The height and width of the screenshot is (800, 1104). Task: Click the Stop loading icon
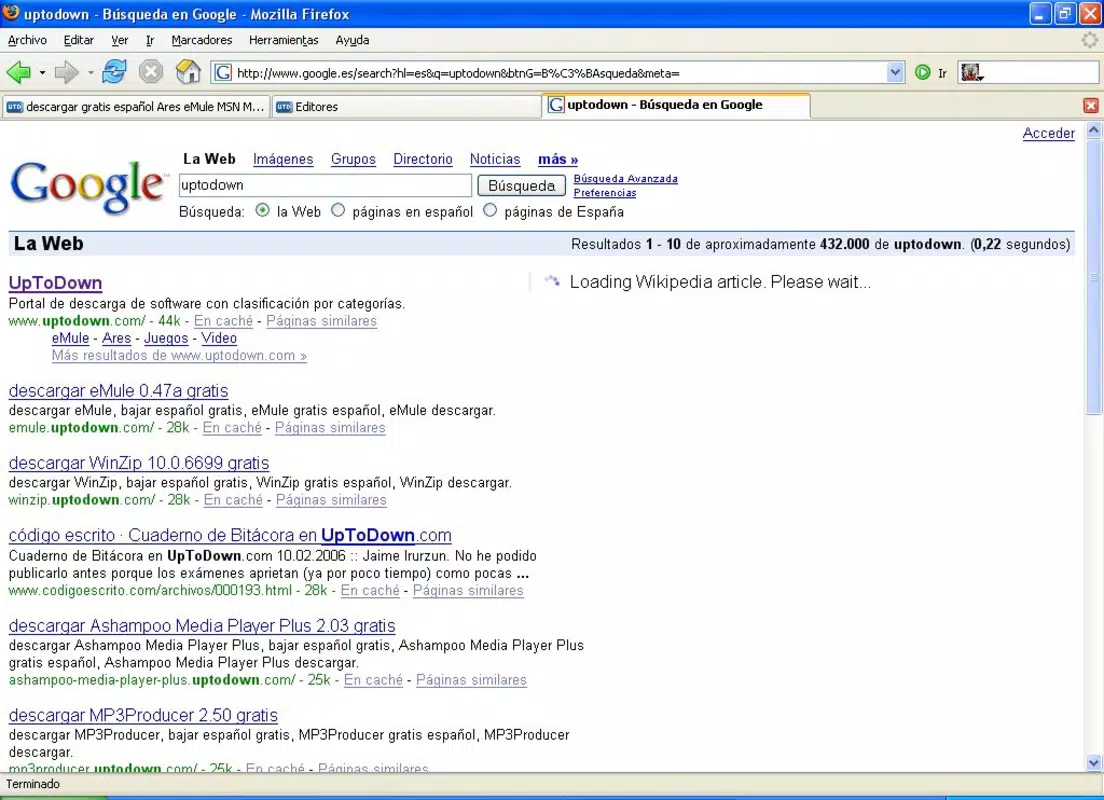pyautogui.click(x=151, y=72)
